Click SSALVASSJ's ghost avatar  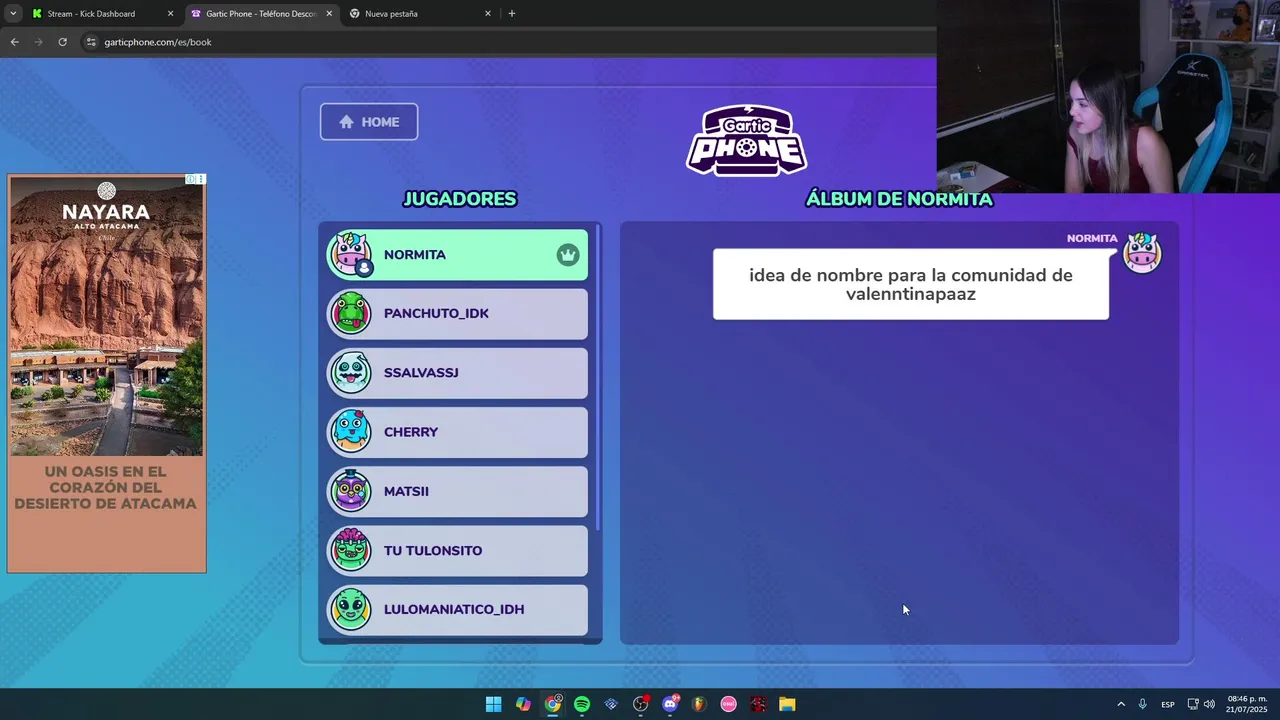click(351, 373)
